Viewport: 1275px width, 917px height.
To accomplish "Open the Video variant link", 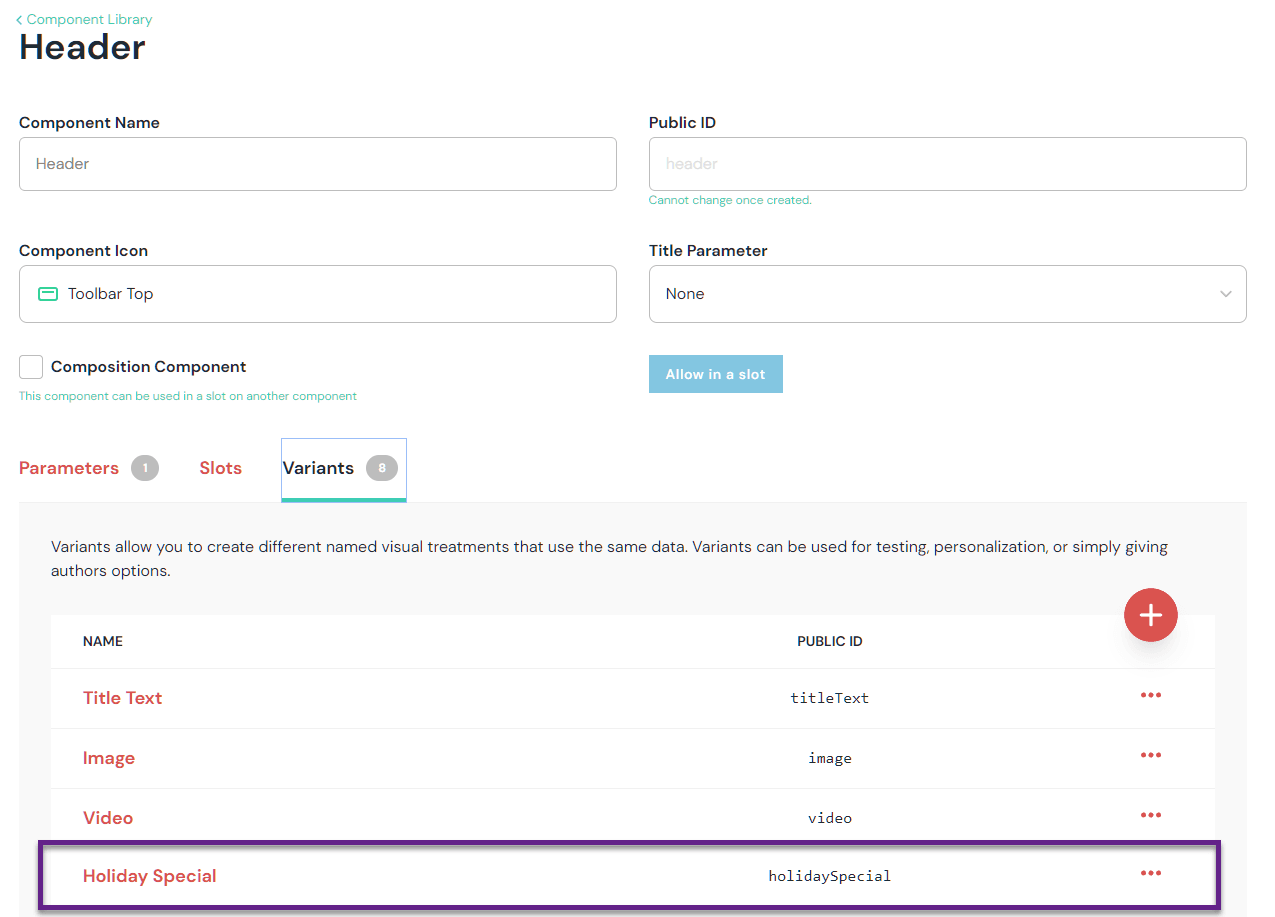I will click(108, 818).
